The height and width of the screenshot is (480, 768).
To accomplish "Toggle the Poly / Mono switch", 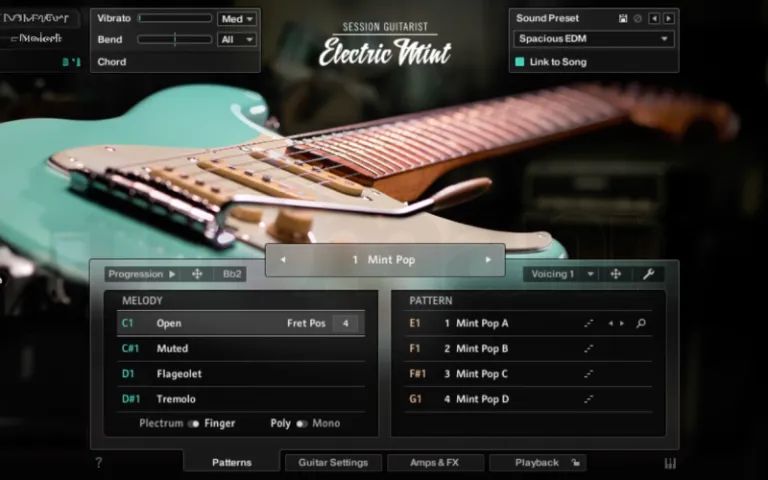I will tap(302, 424).
